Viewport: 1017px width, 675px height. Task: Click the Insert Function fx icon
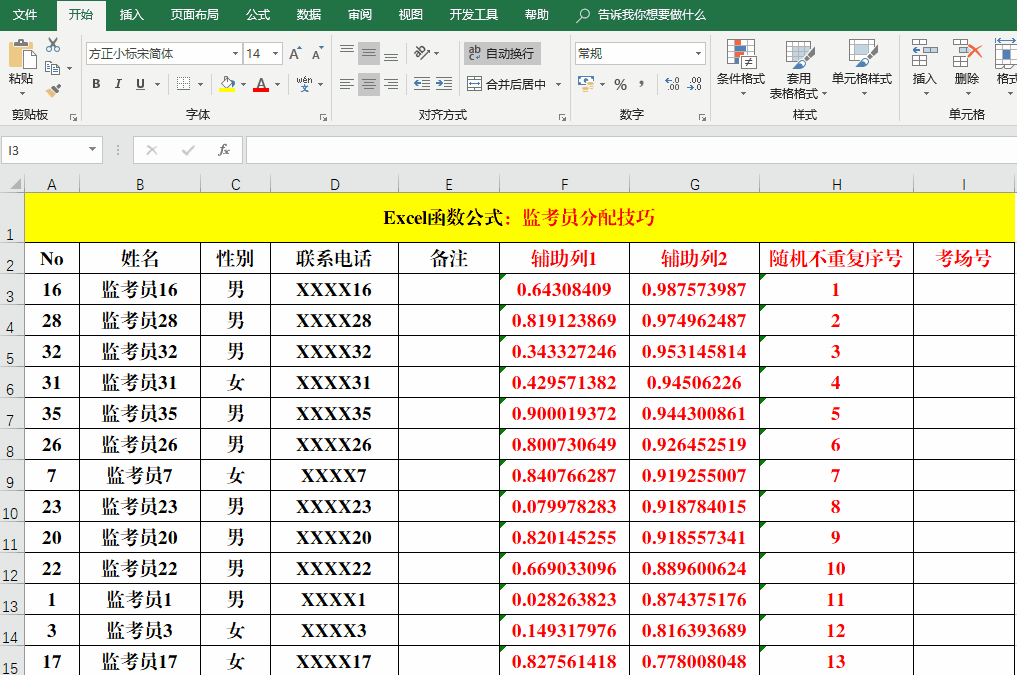pos(224,150)
